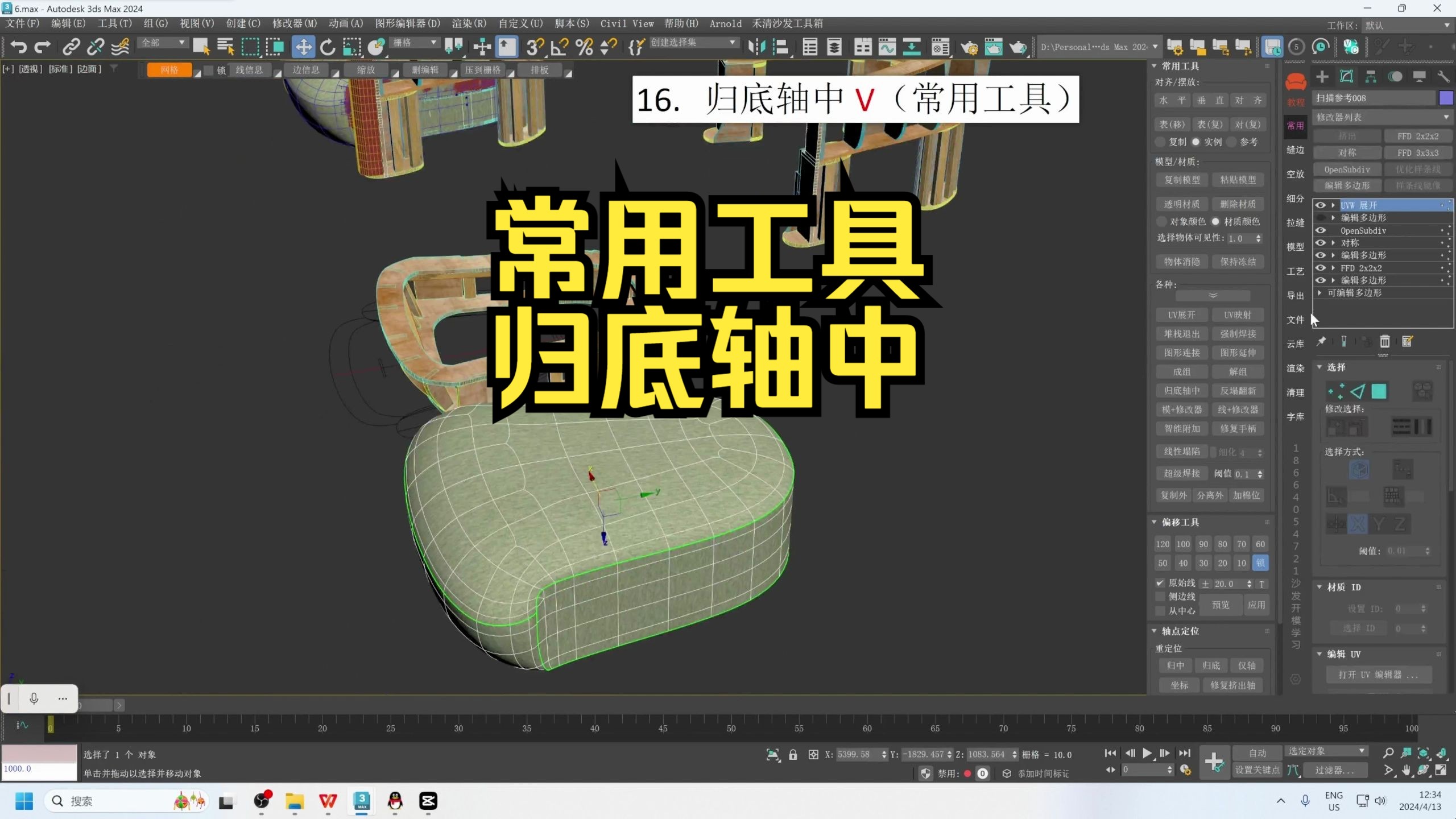The height and width of the screenshot is (819, 1456).
Task: Check the 从中心 option
Action: pos(1161,610)
